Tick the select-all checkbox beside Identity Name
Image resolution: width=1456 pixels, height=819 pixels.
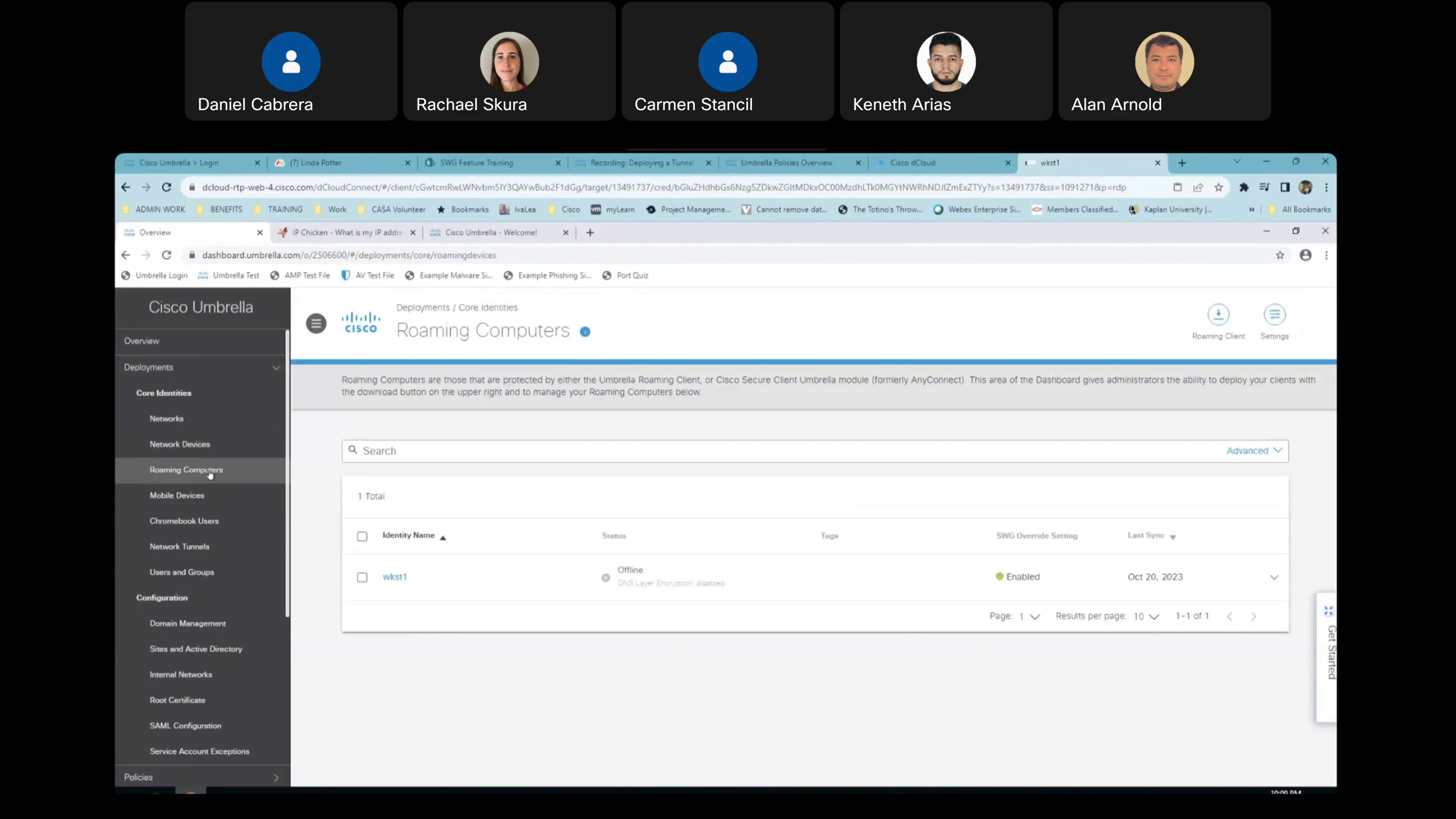click(x=362, y=536)
